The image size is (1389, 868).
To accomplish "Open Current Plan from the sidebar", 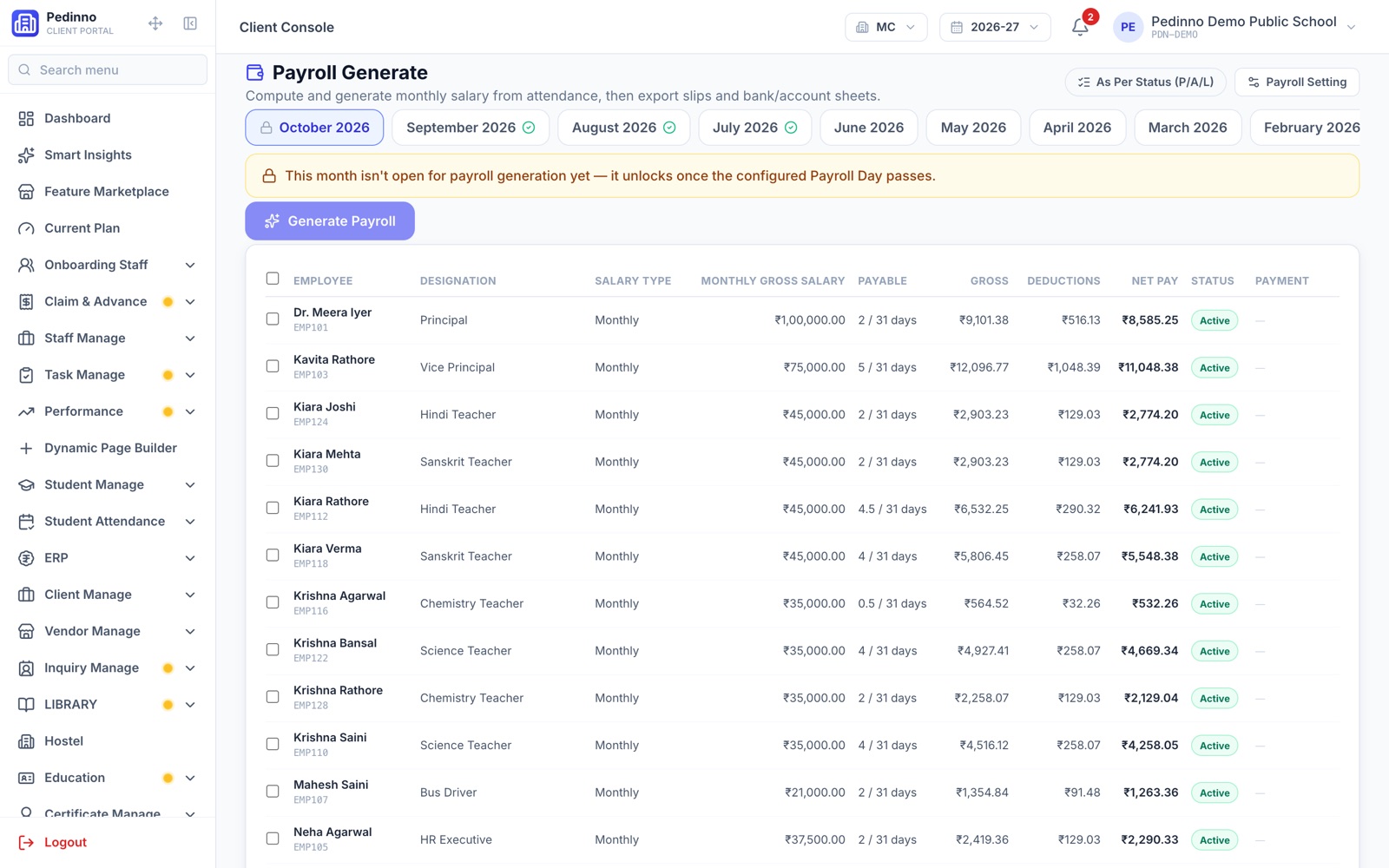I will [108, 228].
